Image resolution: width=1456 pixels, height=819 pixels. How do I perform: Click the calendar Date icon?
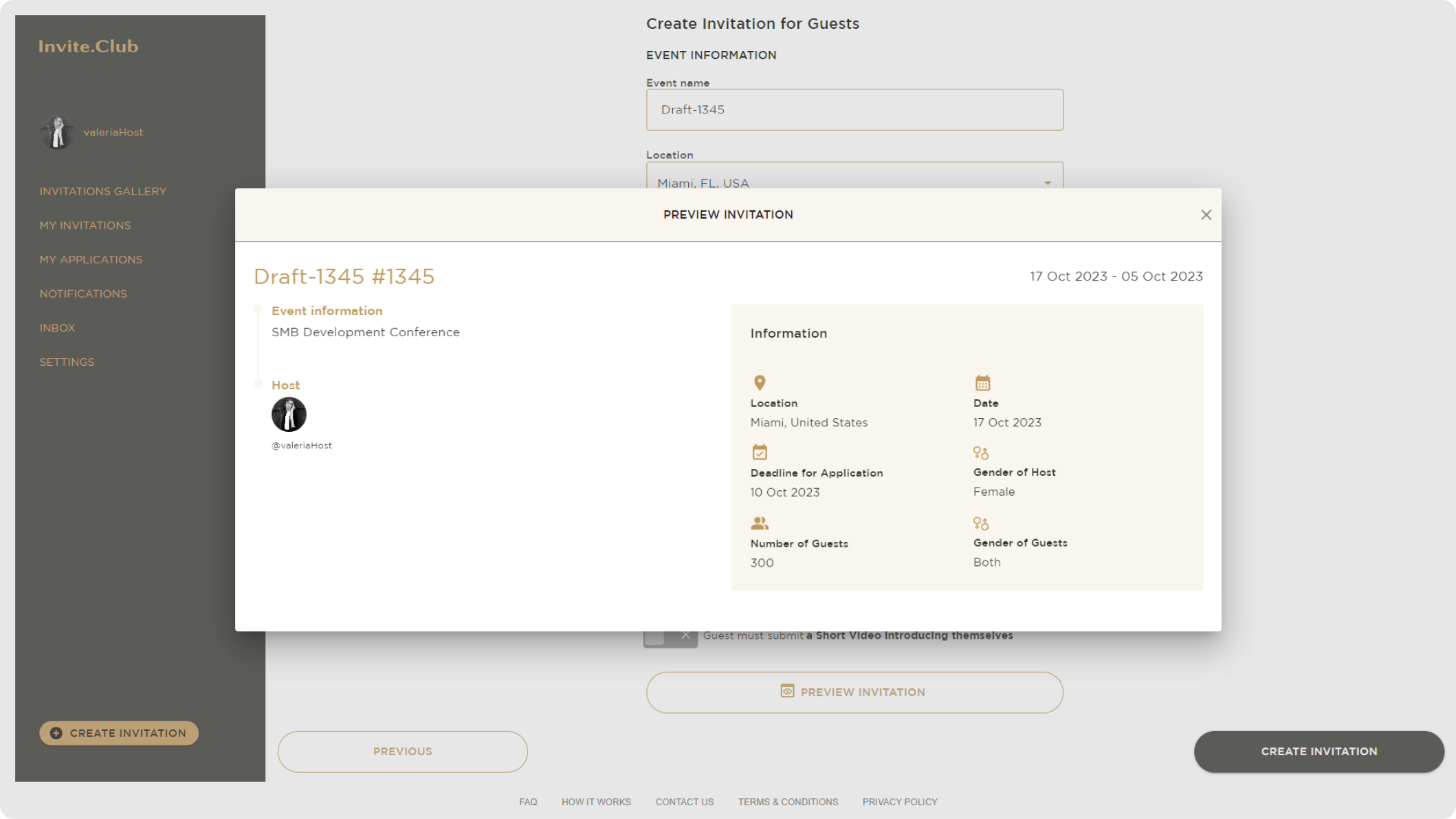point(982,383)
